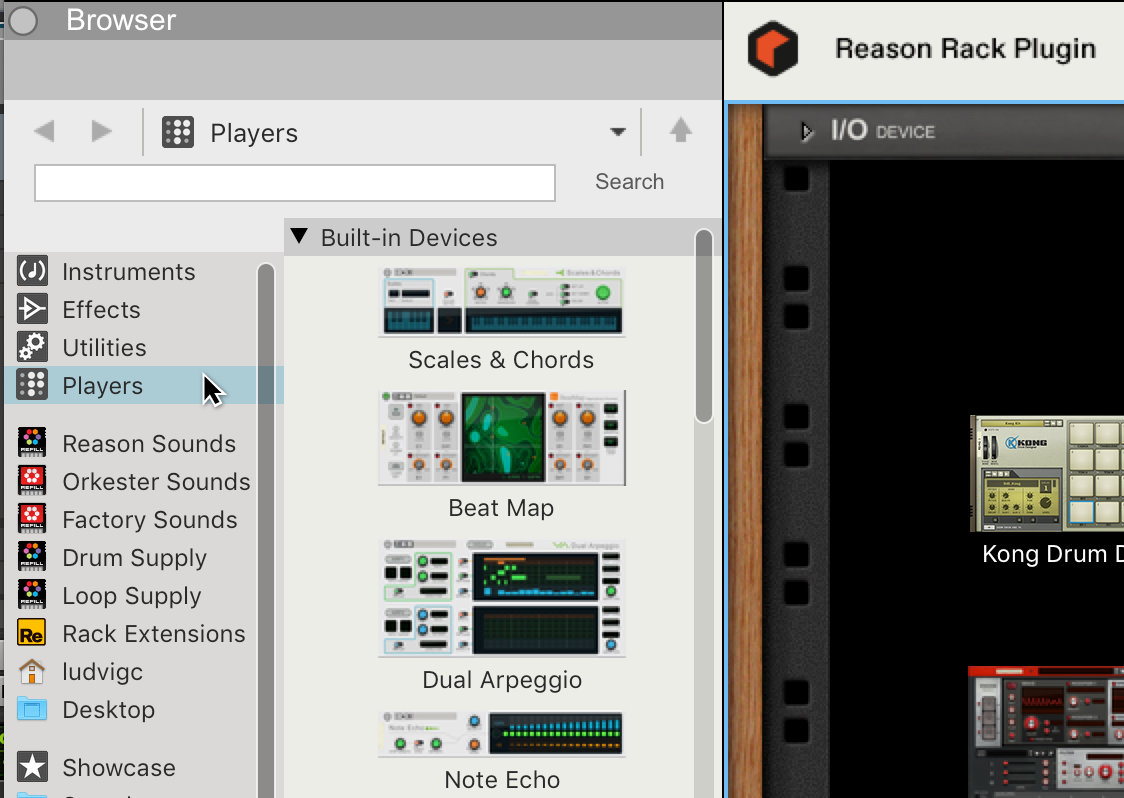
Task: Go forward with the right arrow
Action: coord(102,131)
